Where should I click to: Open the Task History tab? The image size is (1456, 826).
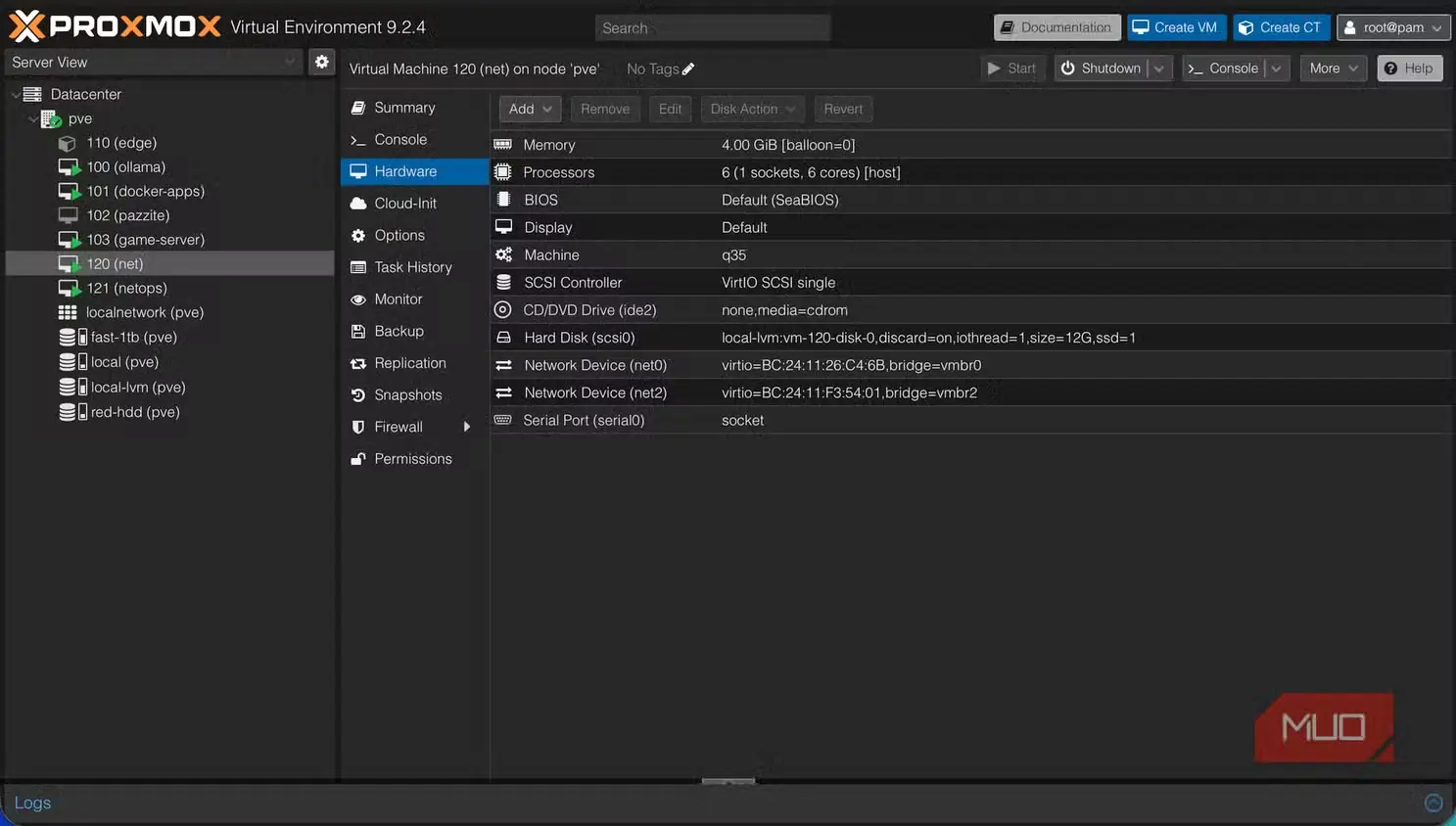click(415, 267)
